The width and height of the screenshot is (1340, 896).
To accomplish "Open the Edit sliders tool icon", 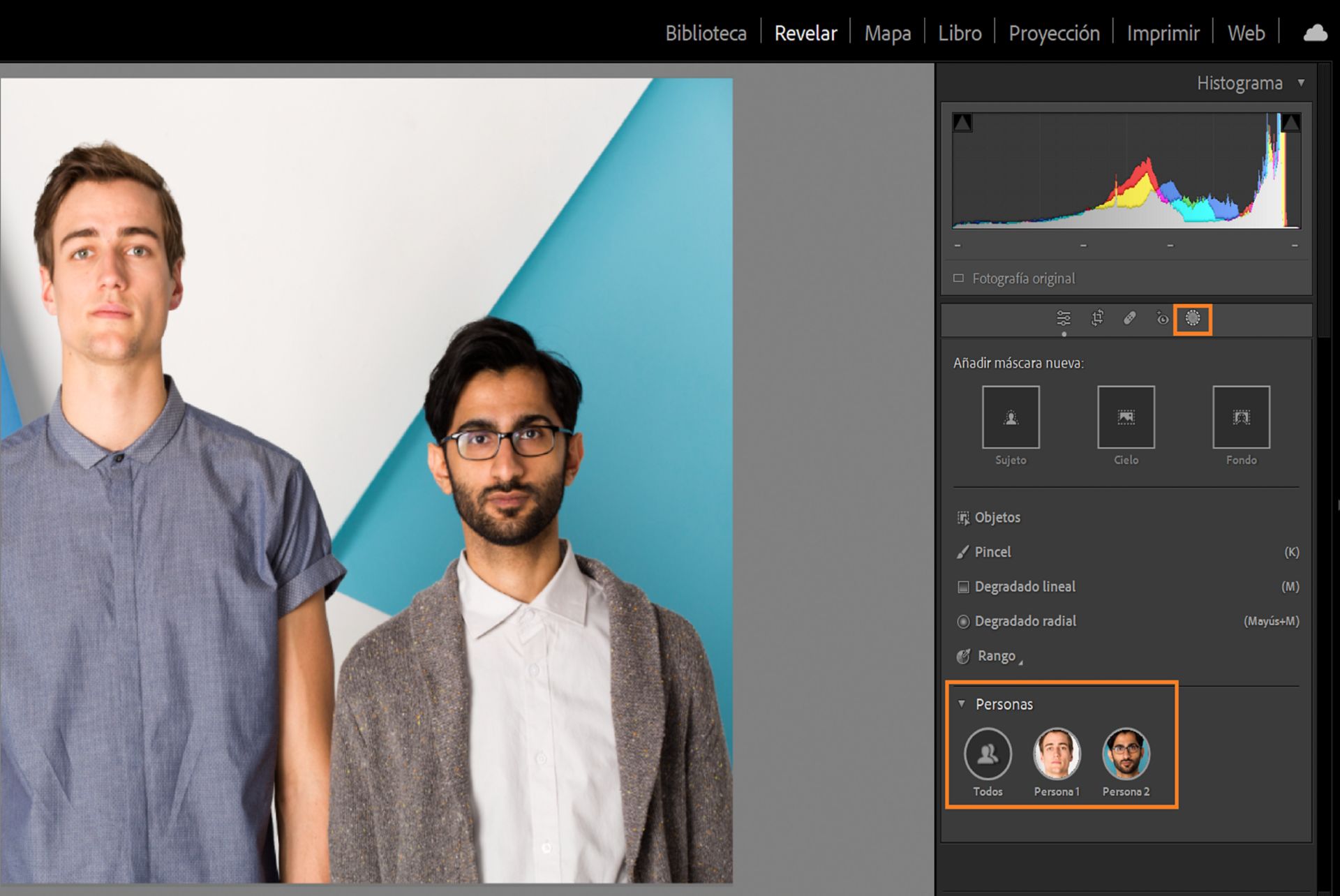I will [1063, 319].
